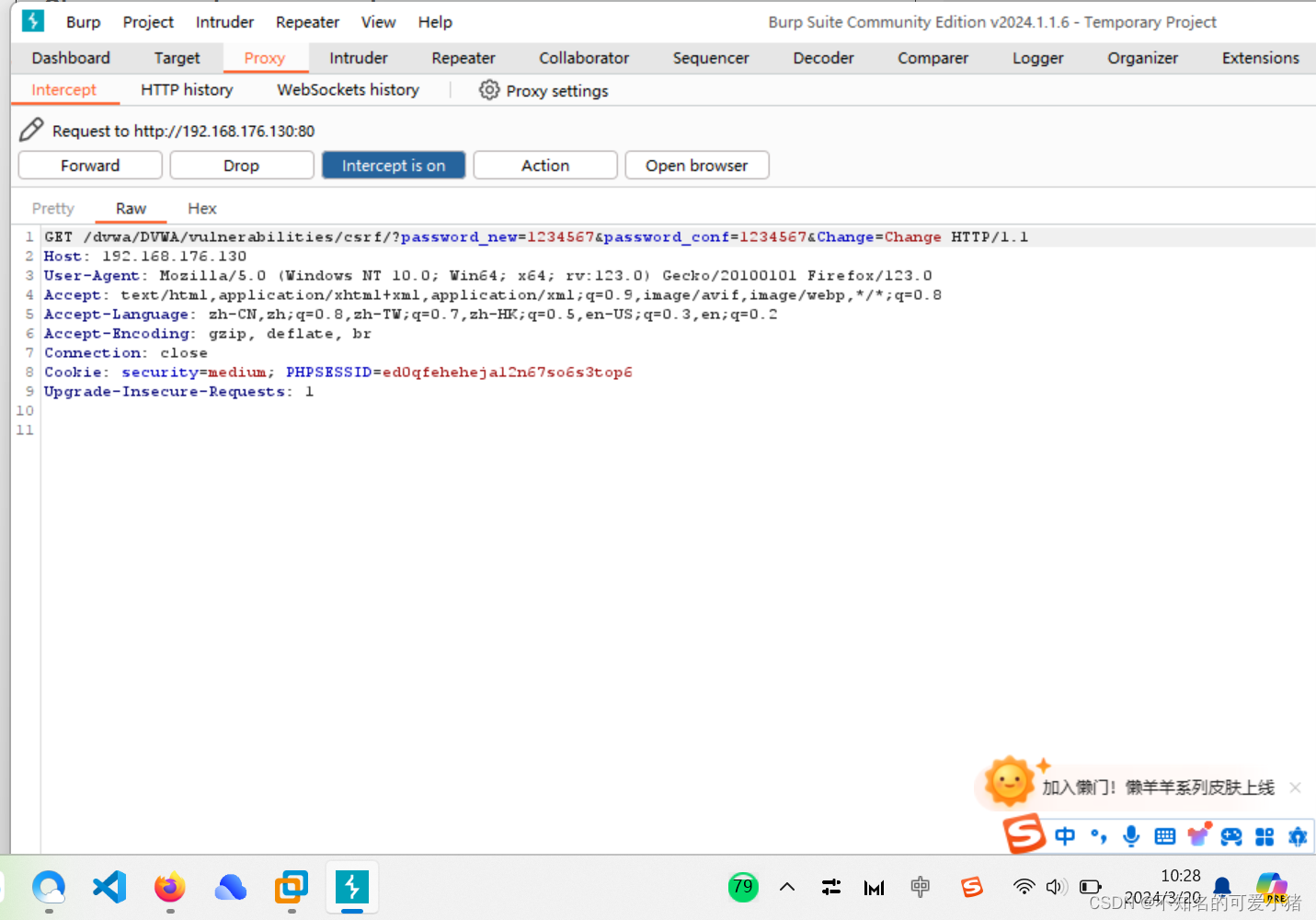Click the punctuation toggle on IME bar
The image size is (1316, 920).
click(x=1098, y=835)
